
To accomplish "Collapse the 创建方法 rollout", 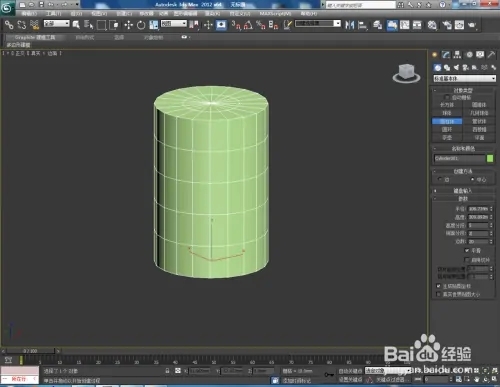I will click(x=463, y=171).
